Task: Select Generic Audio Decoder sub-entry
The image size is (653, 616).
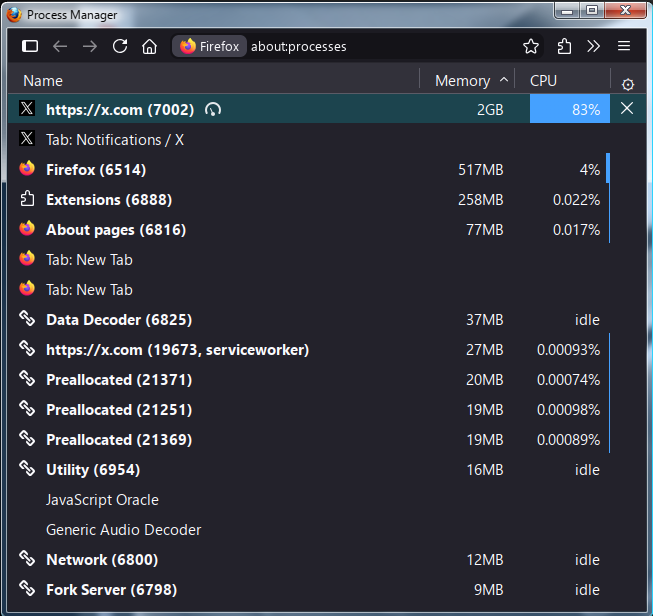Action: pos(327,529)
